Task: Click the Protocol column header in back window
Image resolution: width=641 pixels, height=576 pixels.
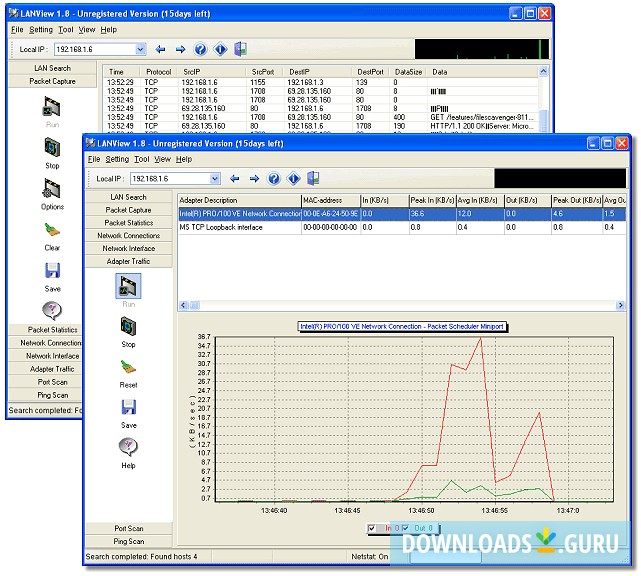Action: (159, 72)
